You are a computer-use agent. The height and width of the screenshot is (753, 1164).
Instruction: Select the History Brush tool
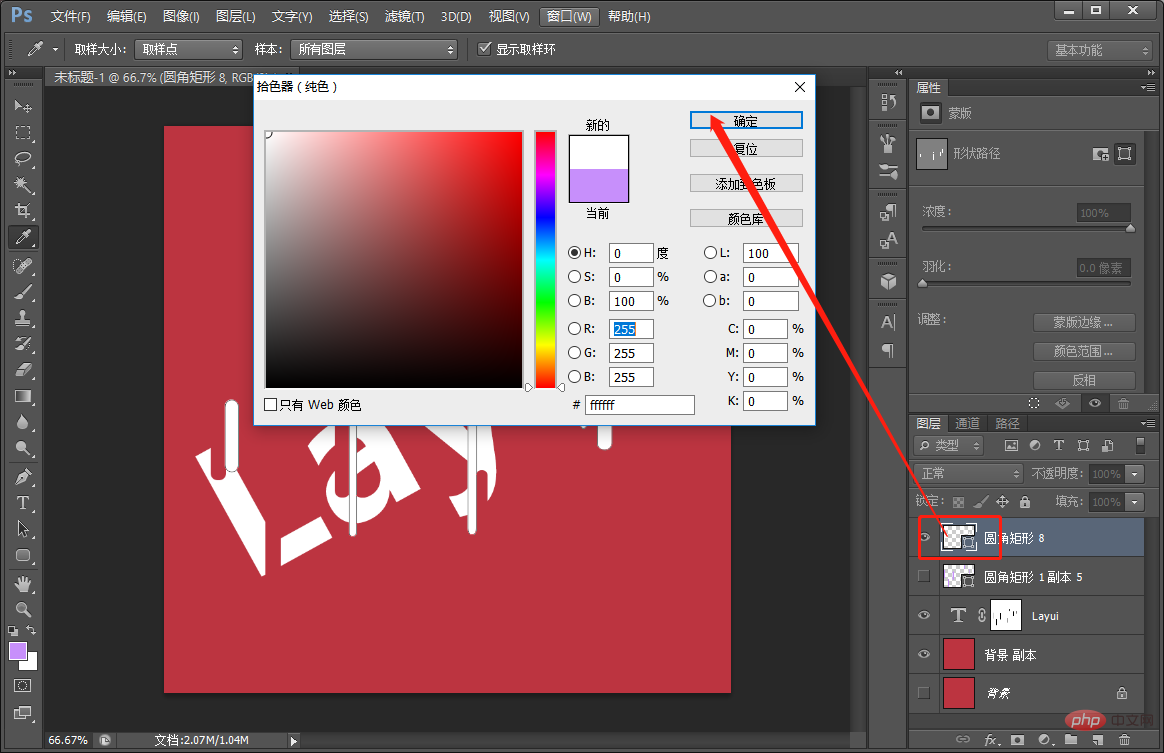(x=23, y=344)
